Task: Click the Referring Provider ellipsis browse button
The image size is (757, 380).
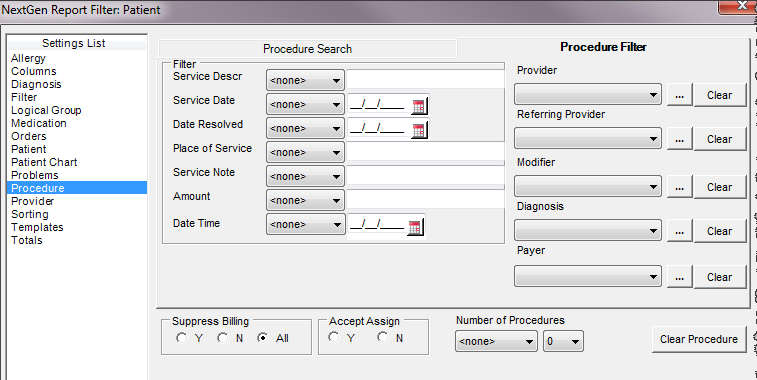Action: [x=679, y=140]
